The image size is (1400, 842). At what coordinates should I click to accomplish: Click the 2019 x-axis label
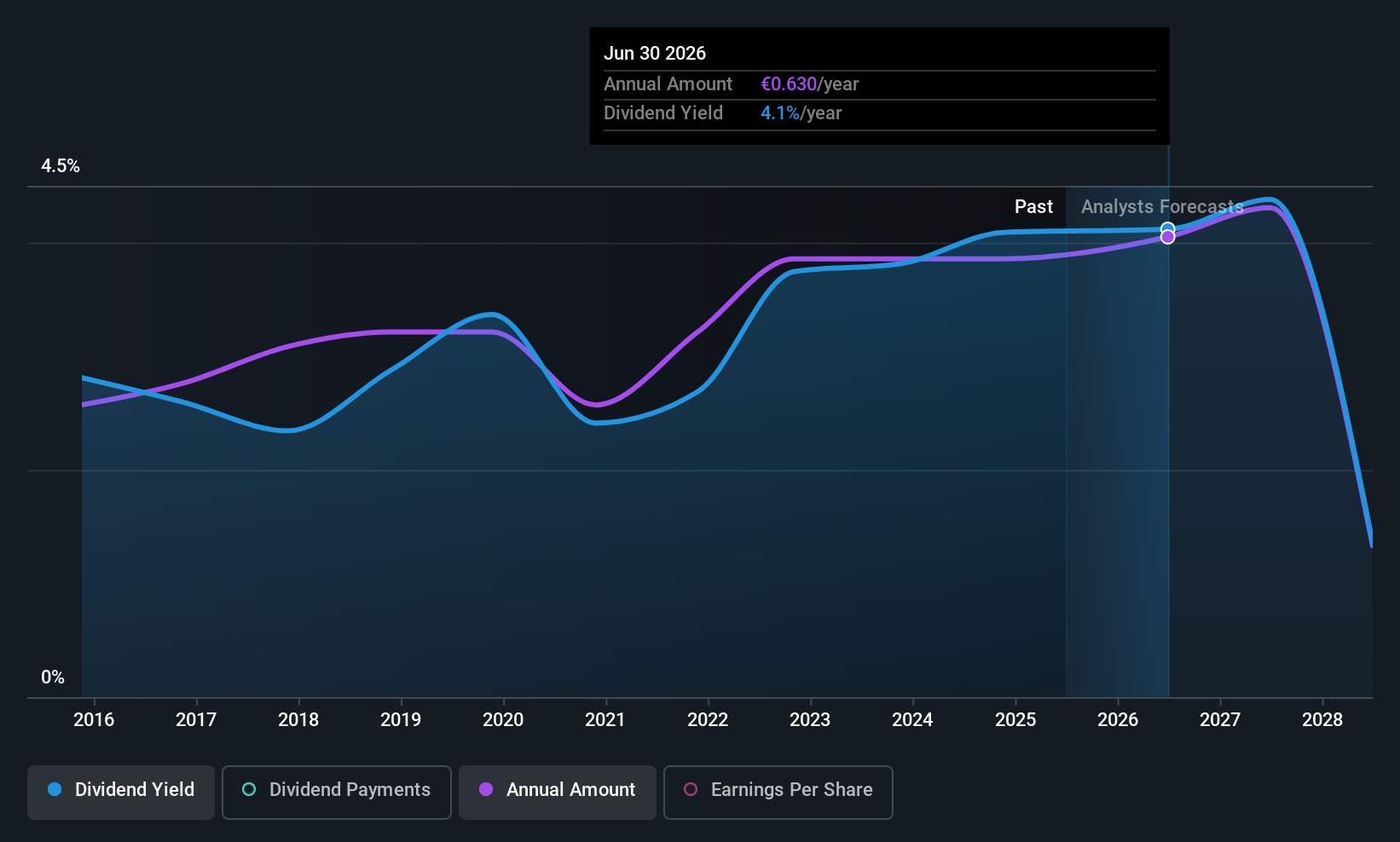tap(401, 720)
